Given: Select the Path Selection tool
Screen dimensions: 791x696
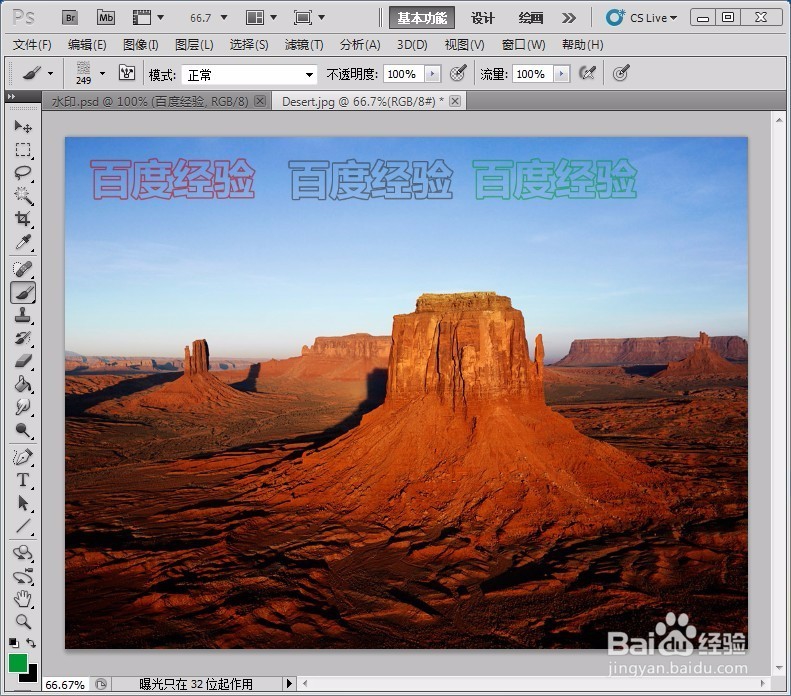Looking at the screenshot, I should pyautogui.click(x=23, y=503).
